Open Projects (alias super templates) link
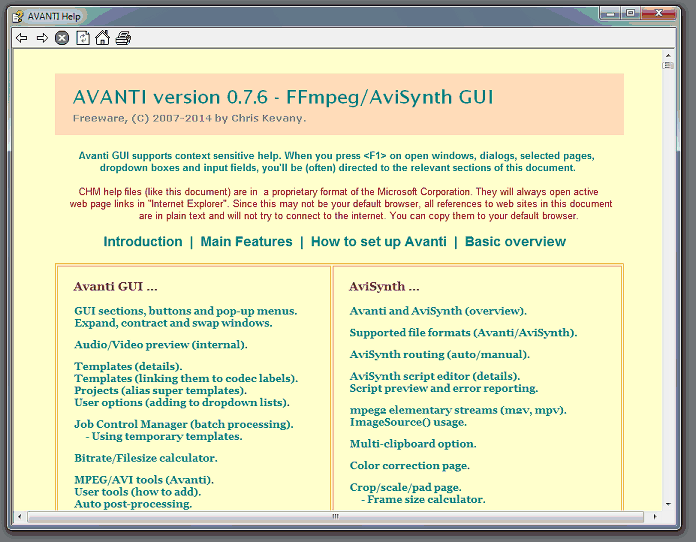696x542 pixels. tap(160, 390)
